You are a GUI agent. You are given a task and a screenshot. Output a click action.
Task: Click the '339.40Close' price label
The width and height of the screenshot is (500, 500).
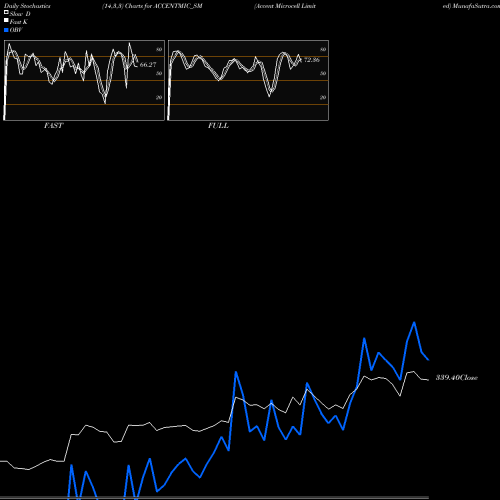pos(457,378)
